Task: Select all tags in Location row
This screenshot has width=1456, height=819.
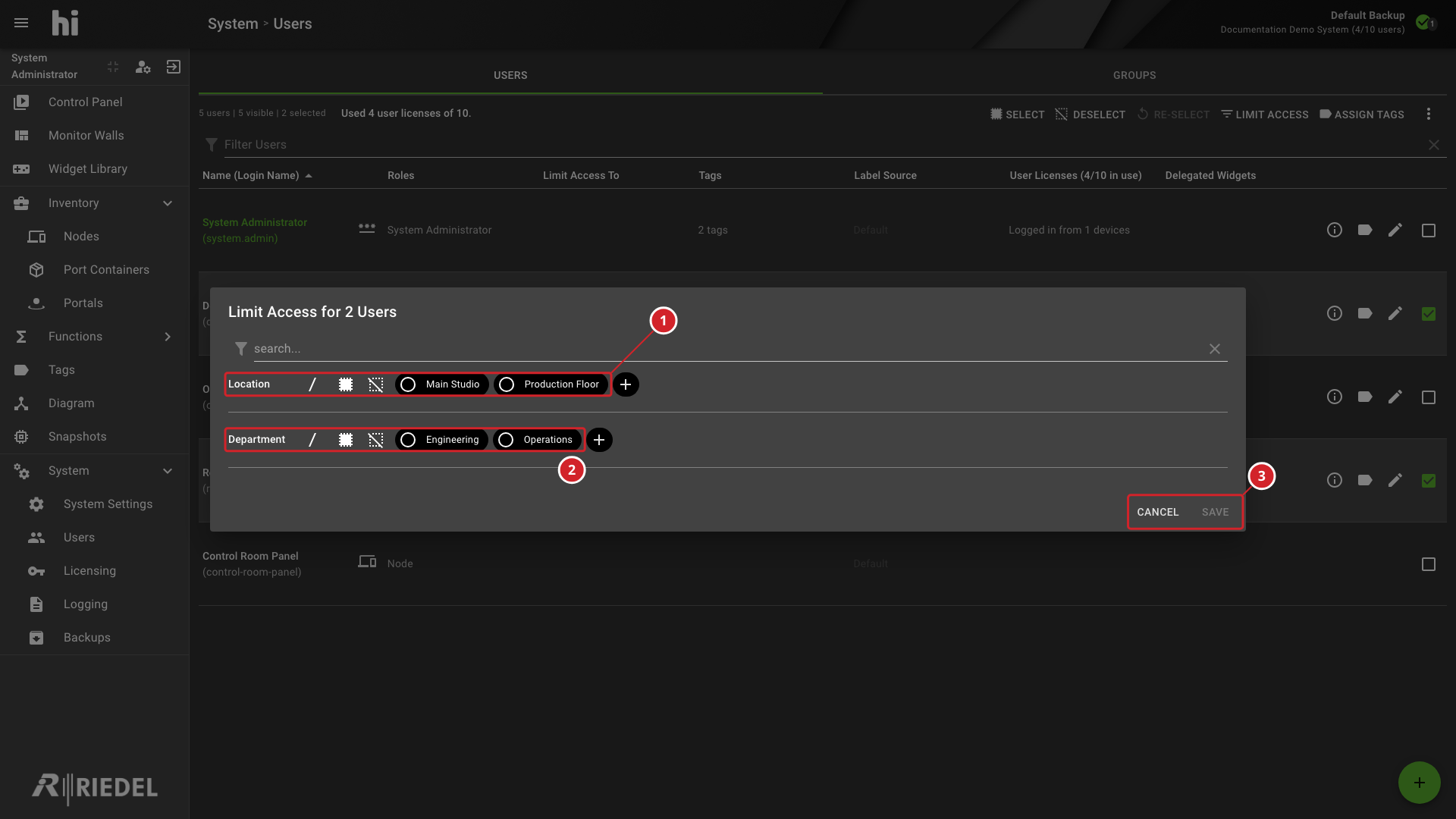Action: click(x=346, y=384)
